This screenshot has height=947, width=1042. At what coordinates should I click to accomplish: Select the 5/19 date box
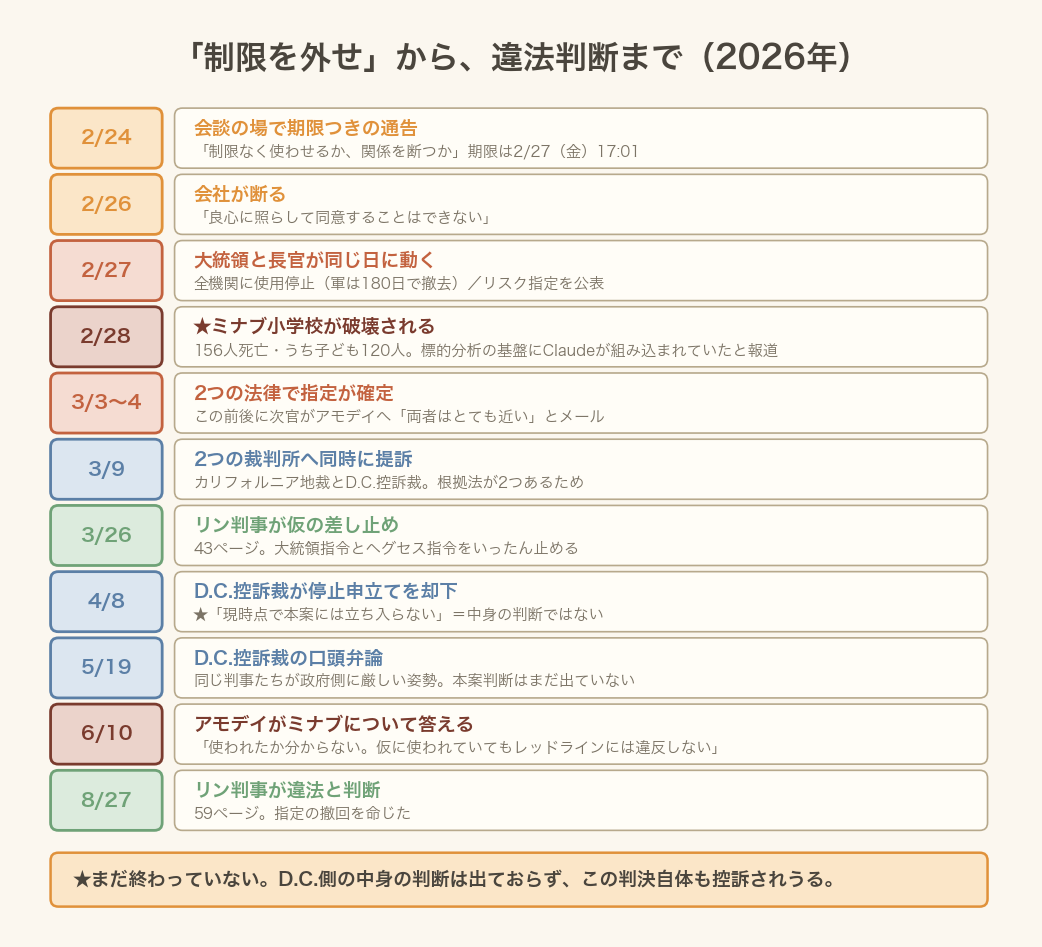tap(106, 667)
